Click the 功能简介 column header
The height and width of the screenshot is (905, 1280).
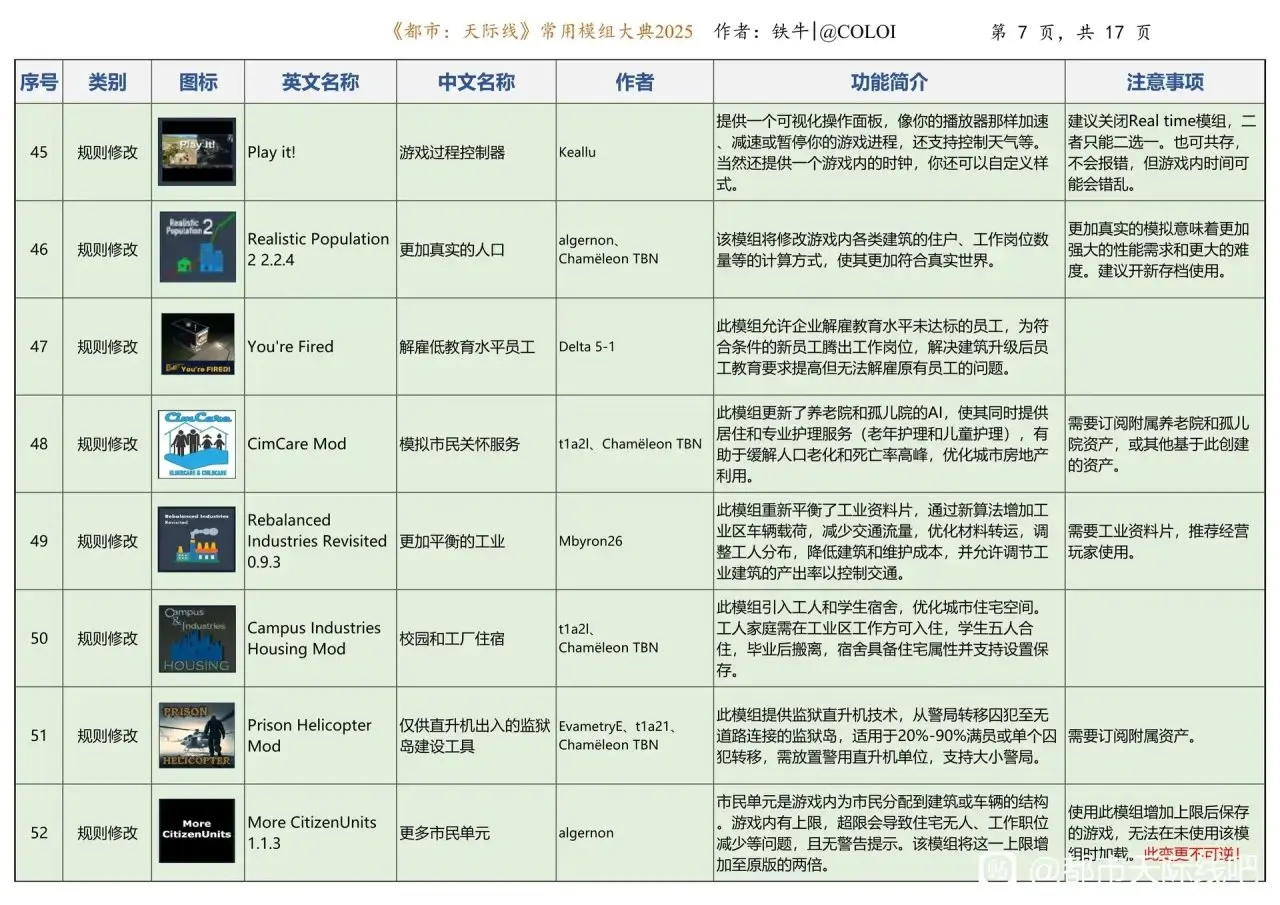(888, 82)
